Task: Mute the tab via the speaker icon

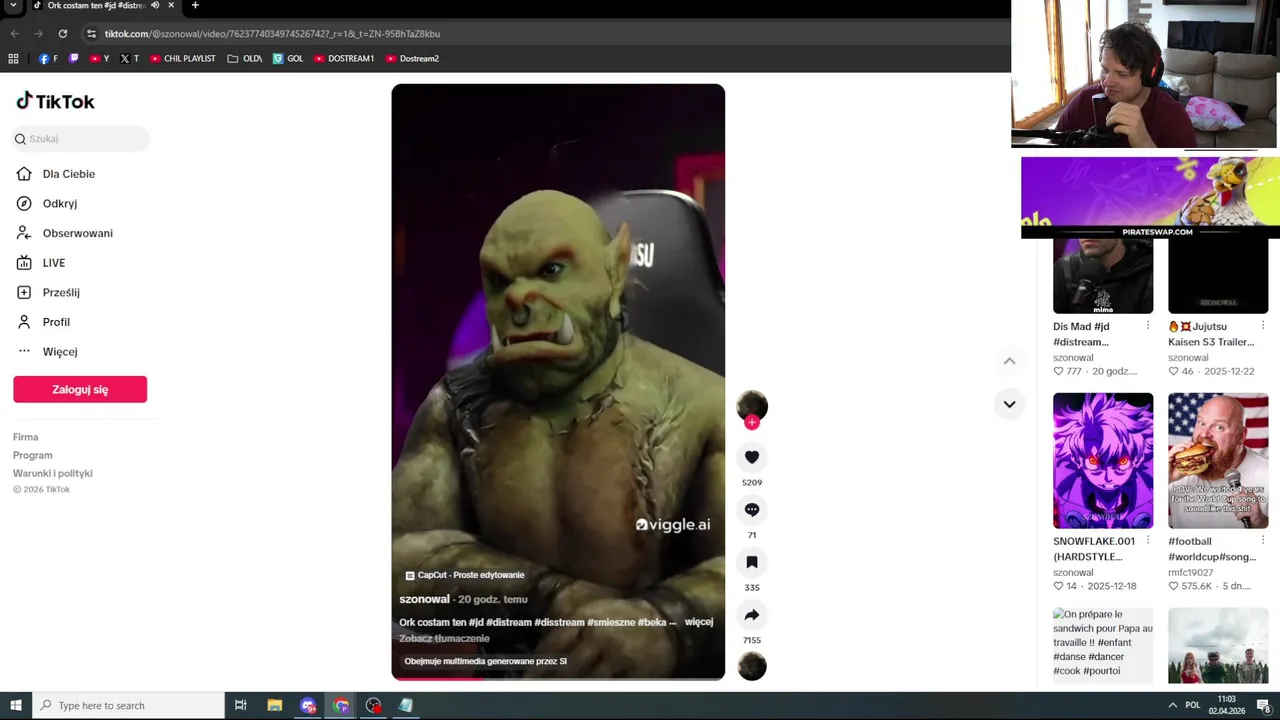Action: (155, 5)
